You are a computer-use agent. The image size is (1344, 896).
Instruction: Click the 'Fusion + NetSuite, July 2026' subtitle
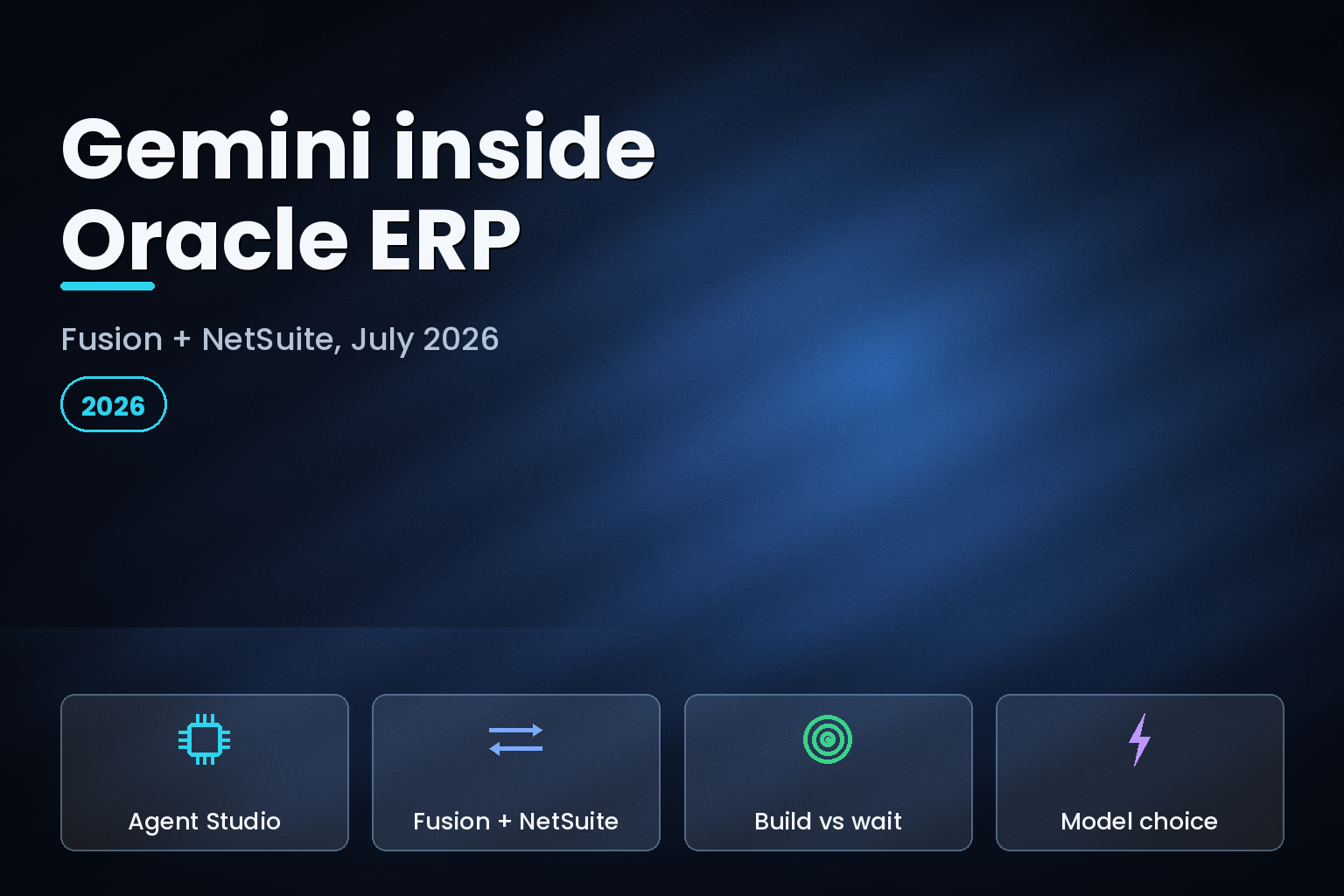[280, 339]
